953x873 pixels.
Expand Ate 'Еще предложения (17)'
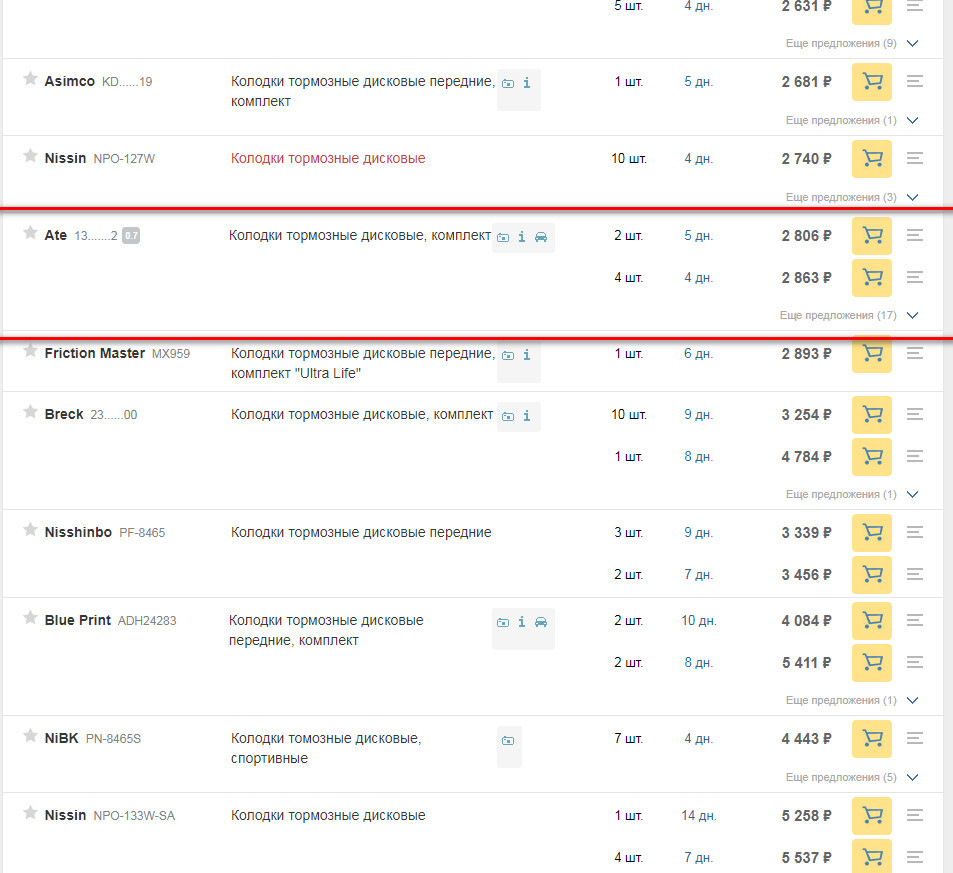pos(848,315)
